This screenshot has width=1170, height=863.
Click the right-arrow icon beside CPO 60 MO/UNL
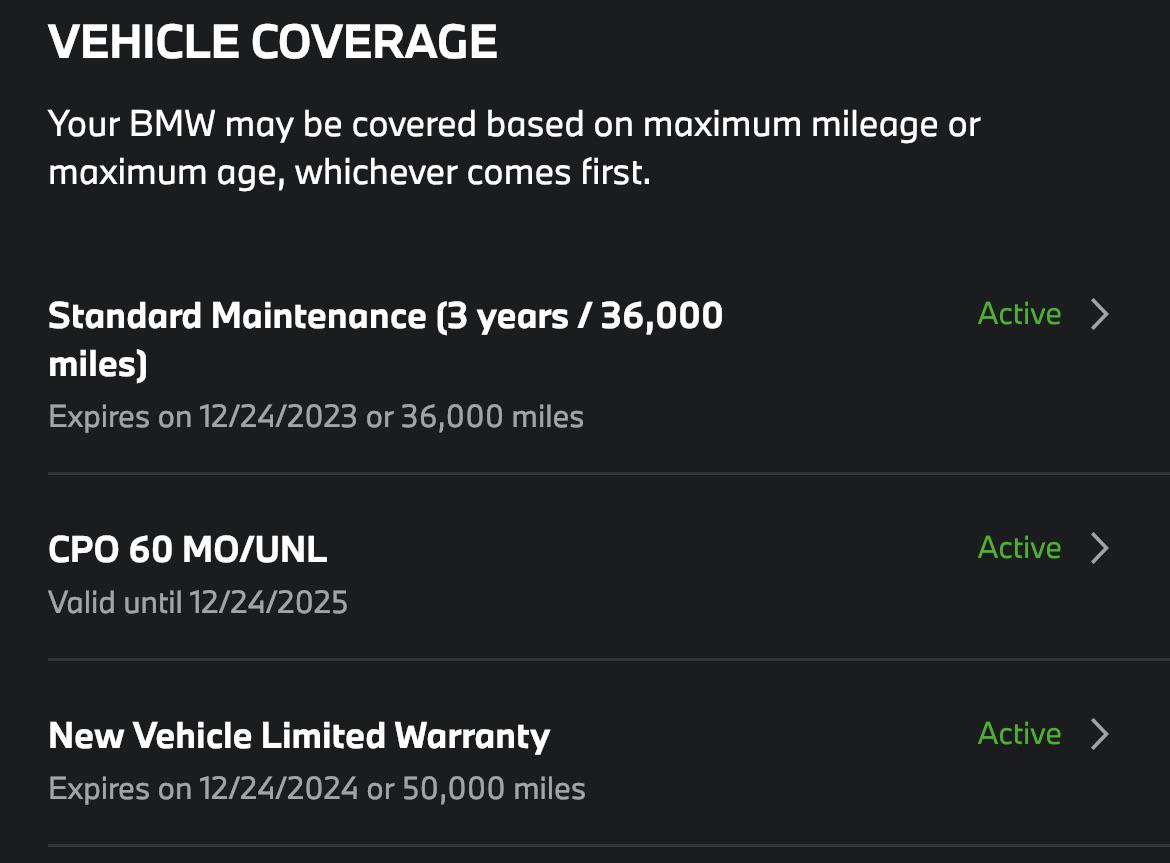coord(1100,548)
